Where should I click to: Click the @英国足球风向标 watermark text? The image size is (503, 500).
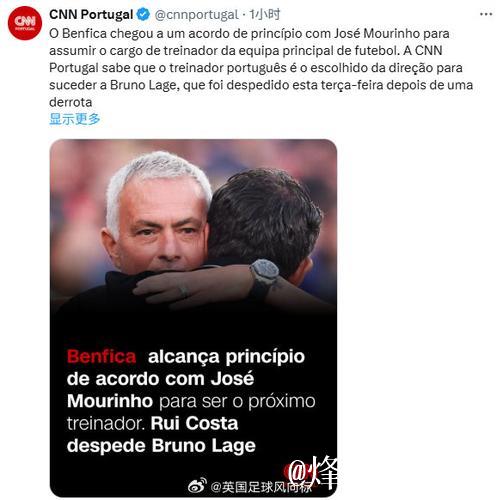[262, 487]
